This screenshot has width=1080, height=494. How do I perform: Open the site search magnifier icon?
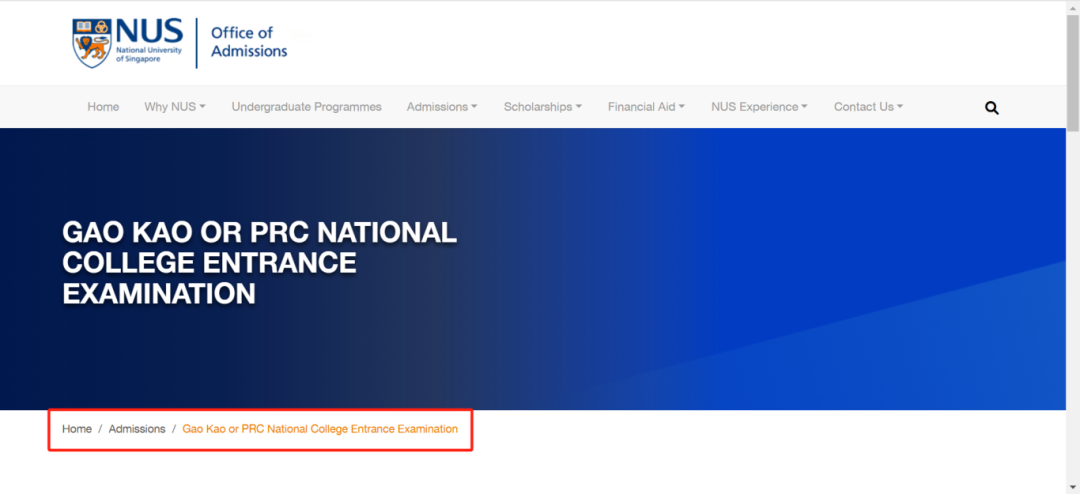click(x=992, y=107)
